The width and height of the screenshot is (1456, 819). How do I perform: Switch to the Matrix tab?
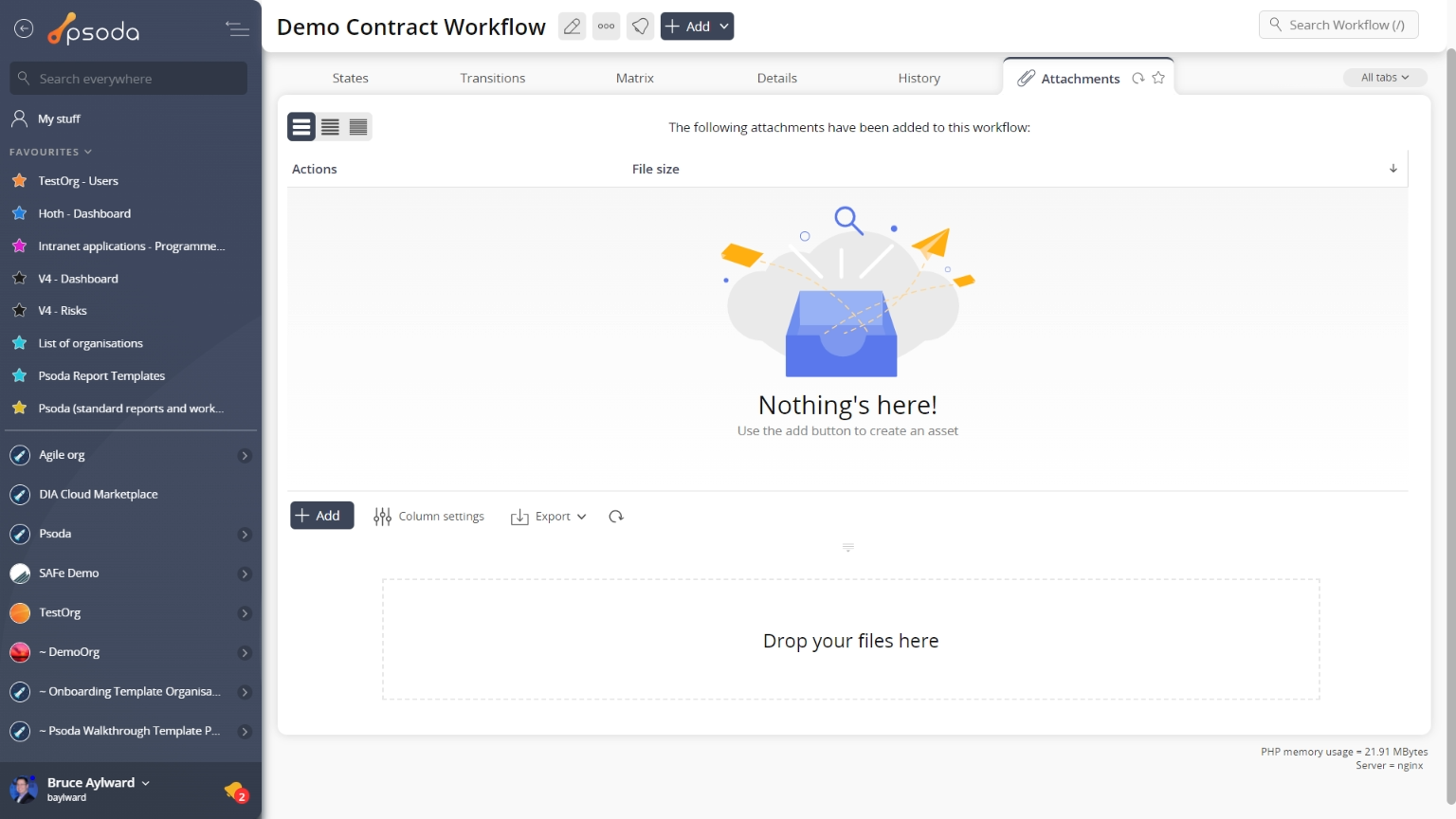634,78
